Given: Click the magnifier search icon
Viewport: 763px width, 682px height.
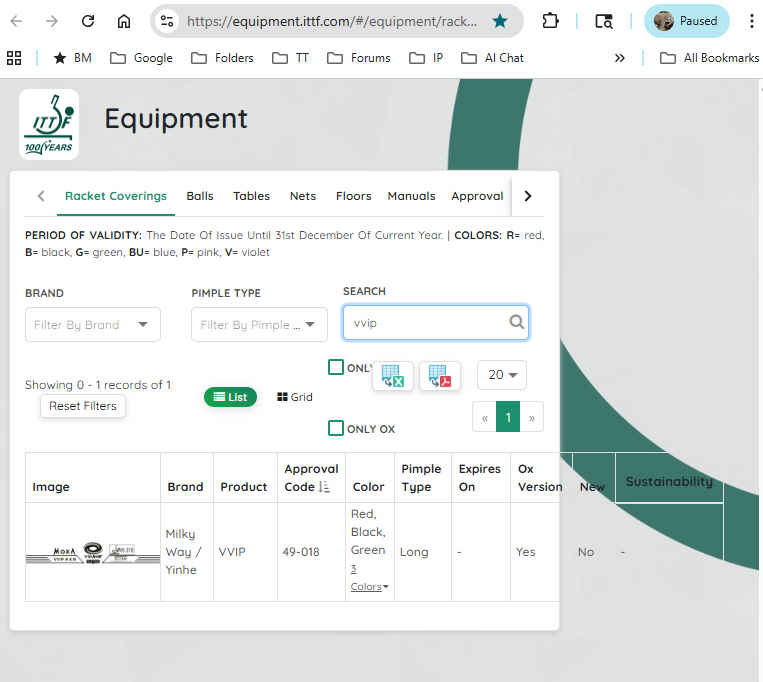Looking at the screenshot, I should pos(516,322).
